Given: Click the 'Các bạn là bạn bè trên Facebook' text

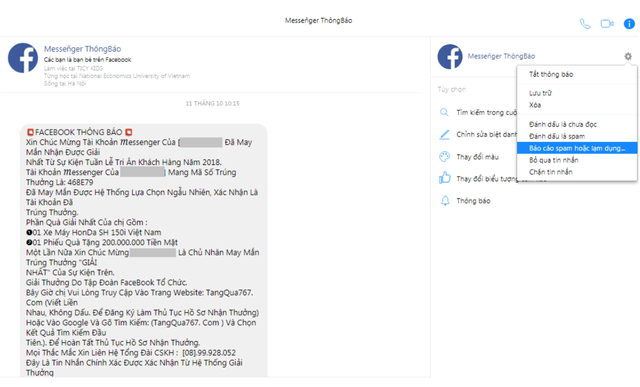Looking at the screenshot, I should pos(88,60).
